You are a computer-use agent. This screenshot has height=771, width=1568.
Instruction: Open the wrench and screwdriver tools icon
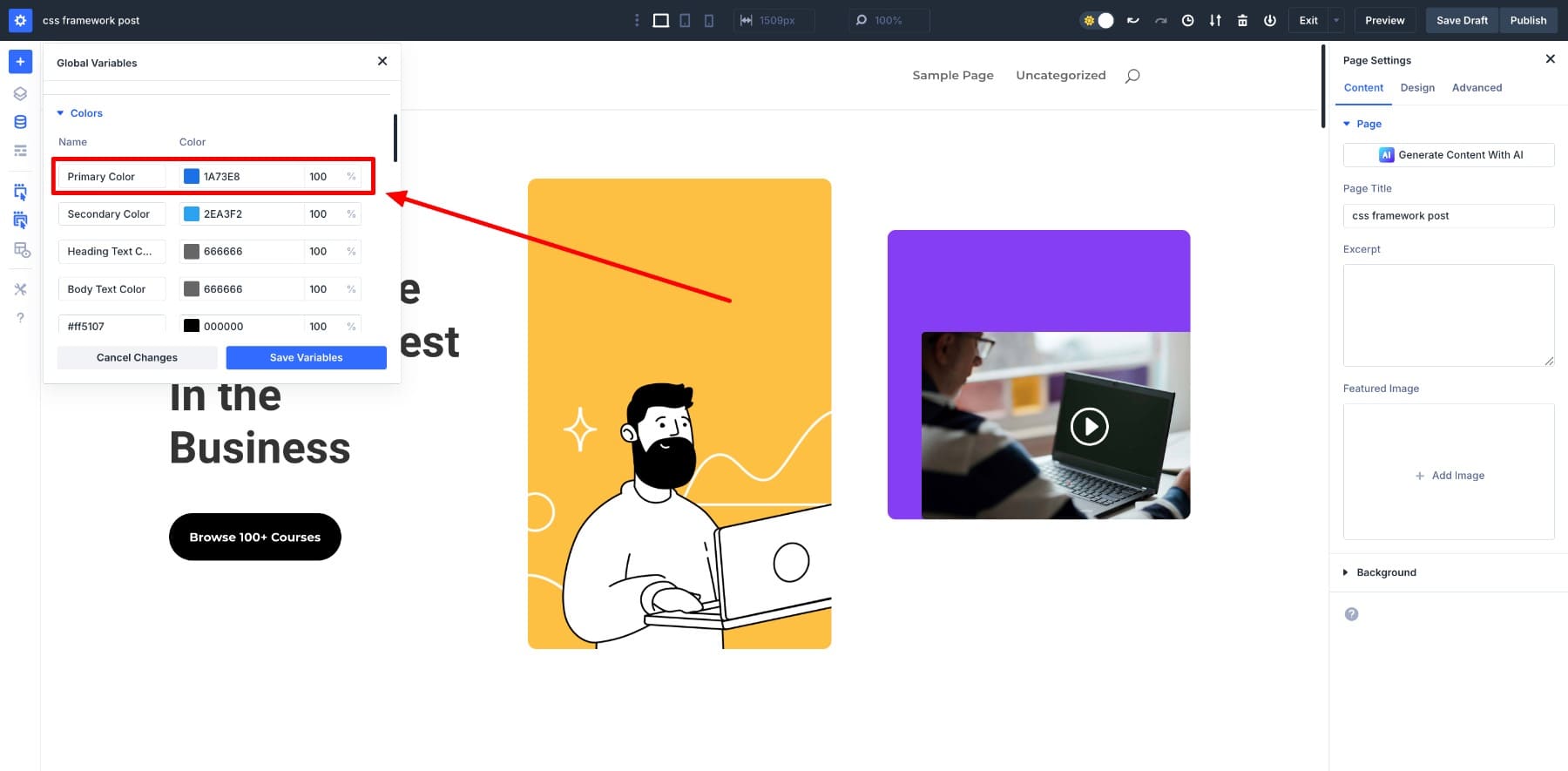pyautogui.click(x=20, y=289)
